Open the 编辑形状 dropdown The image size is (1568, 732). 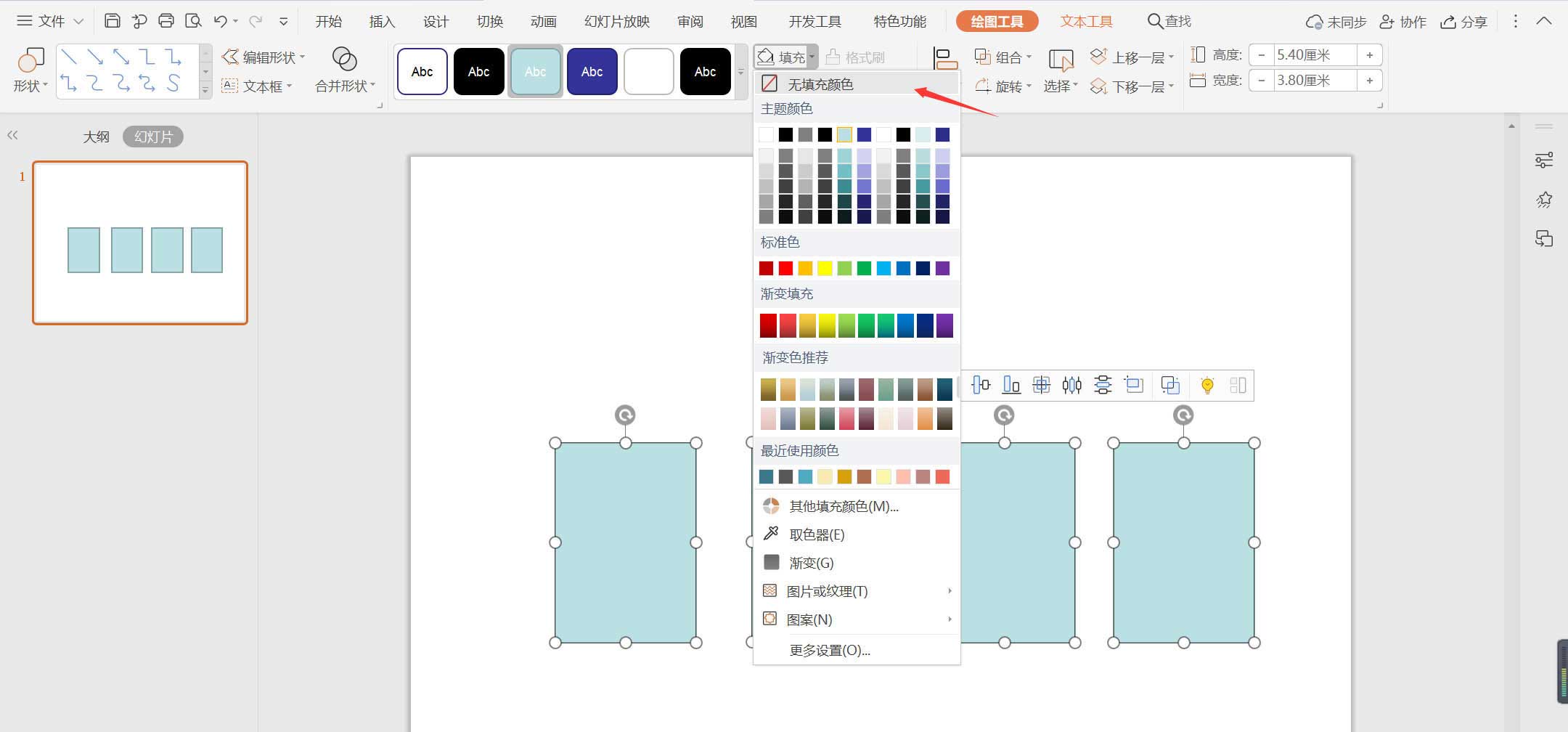coord(264,57)
